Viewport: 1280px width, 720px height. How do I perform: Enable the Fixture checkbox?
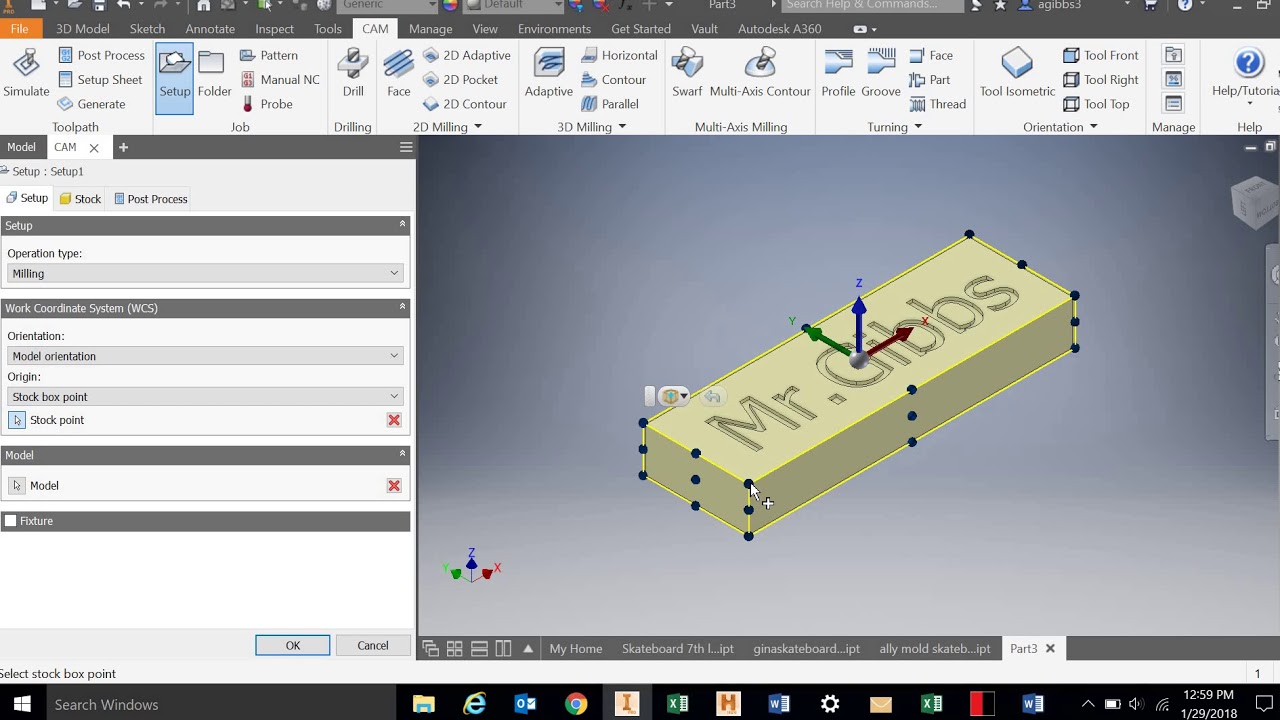click(x=11, y=521)
